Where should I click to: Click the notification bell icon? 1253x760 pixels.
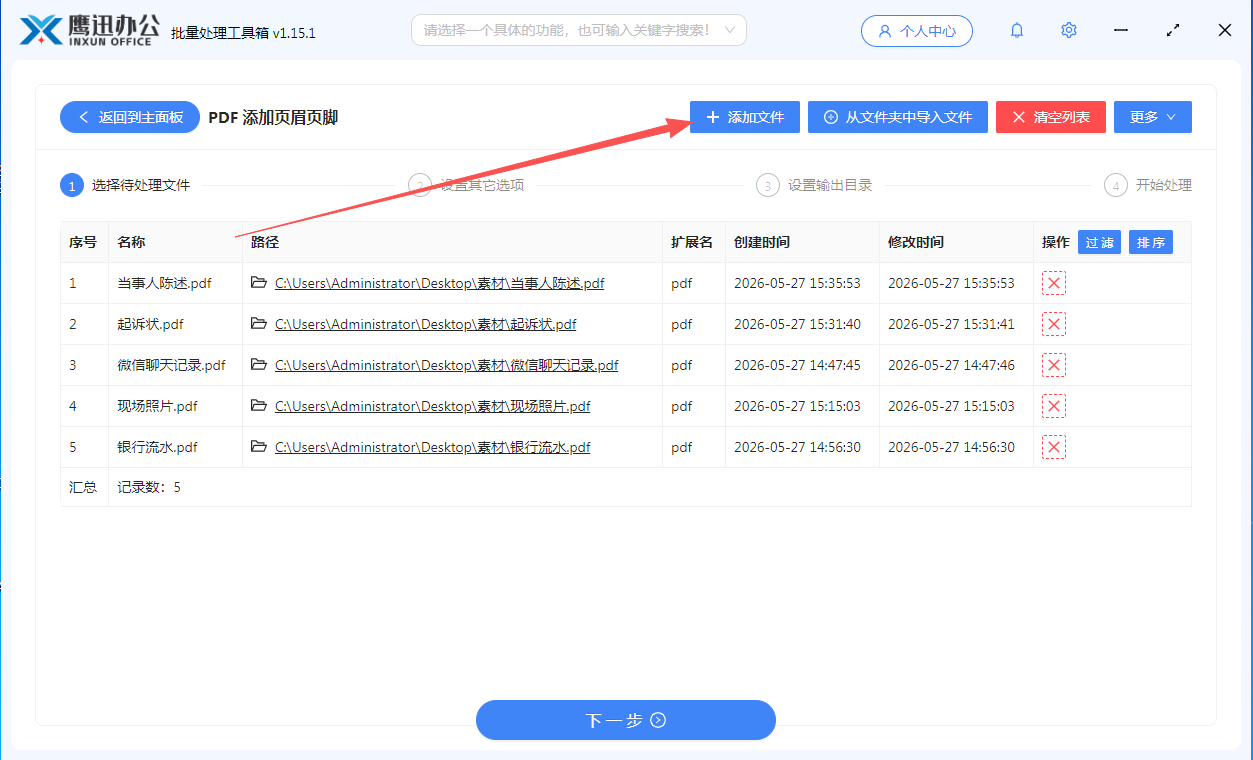click(x=1017, y=31)
